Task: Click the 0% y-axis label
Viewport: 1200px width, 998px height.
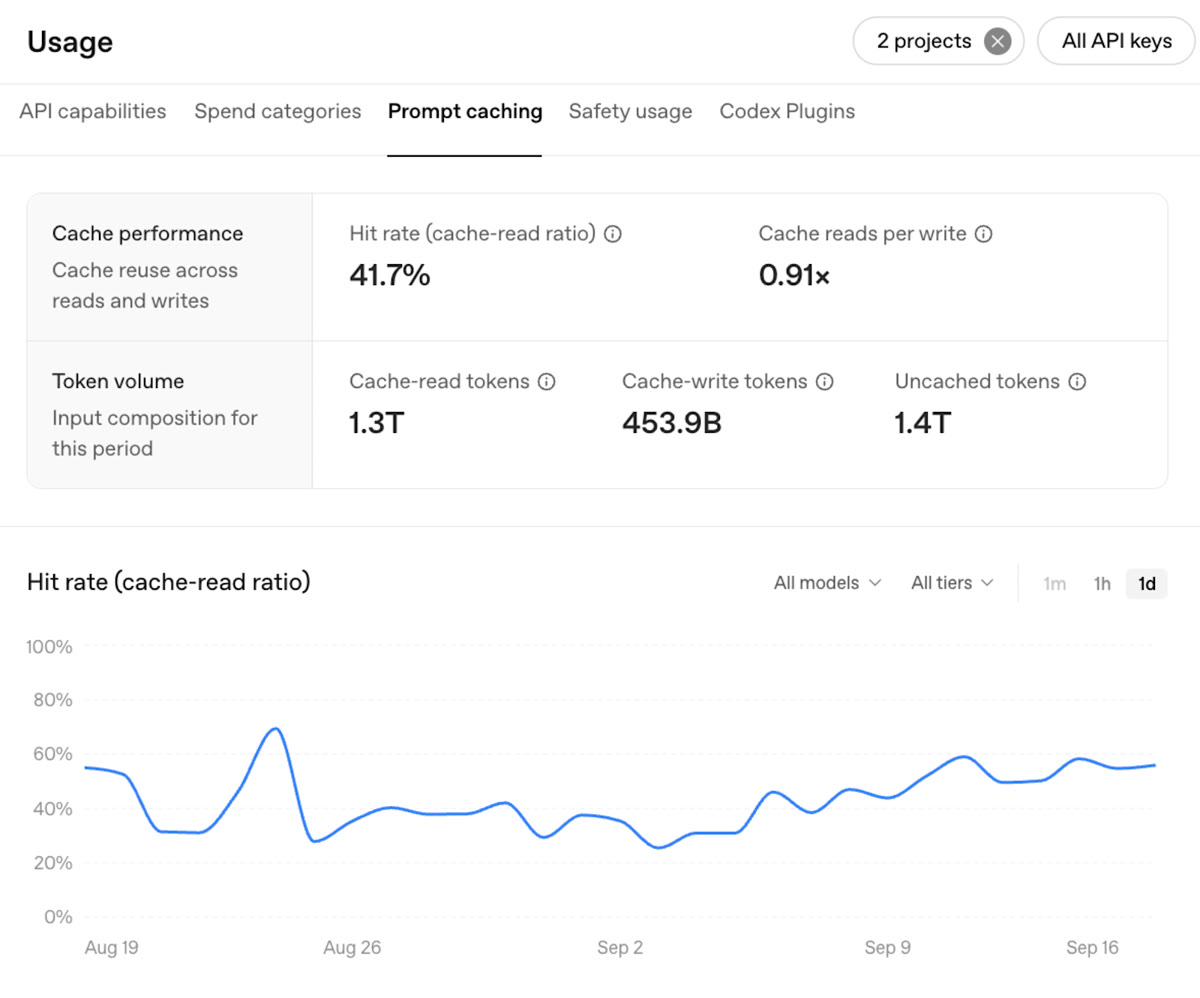Action: [x=59, y=917]
